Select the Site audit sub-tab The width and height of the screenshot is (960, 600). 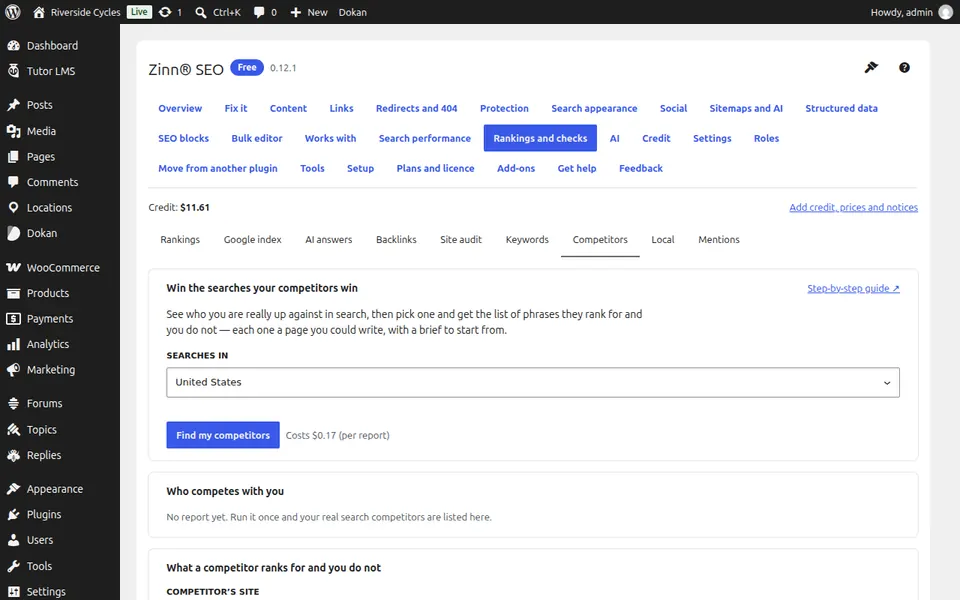[461, 239]
